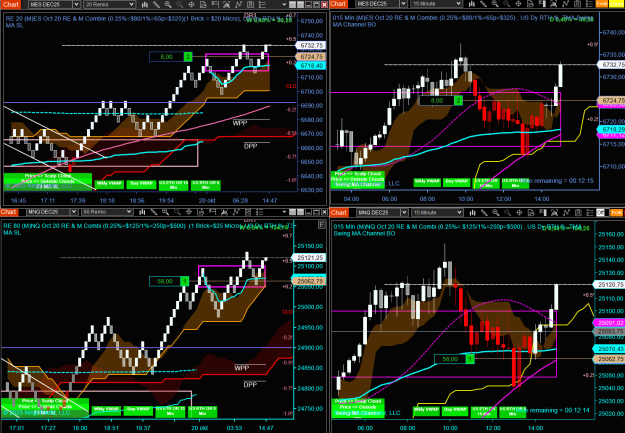Viewport: 625px width, 433px height.
Task: Toggle Day VWAP button in MNQ 15 Minute chart
Action: [x=455, y=411]
